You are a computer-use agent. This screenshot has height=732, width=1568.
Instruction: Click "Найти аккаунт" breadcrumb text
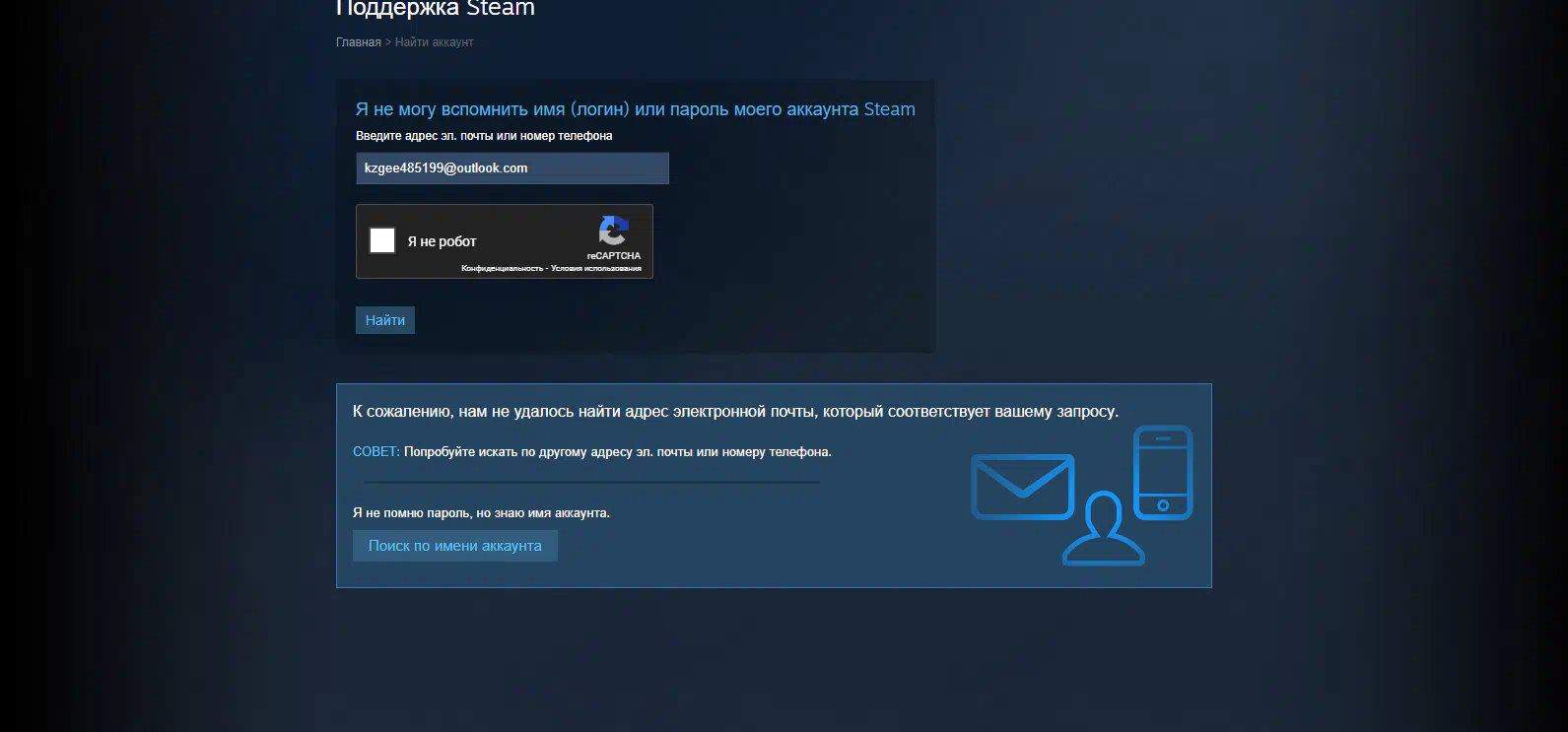[x=435, y=42]
